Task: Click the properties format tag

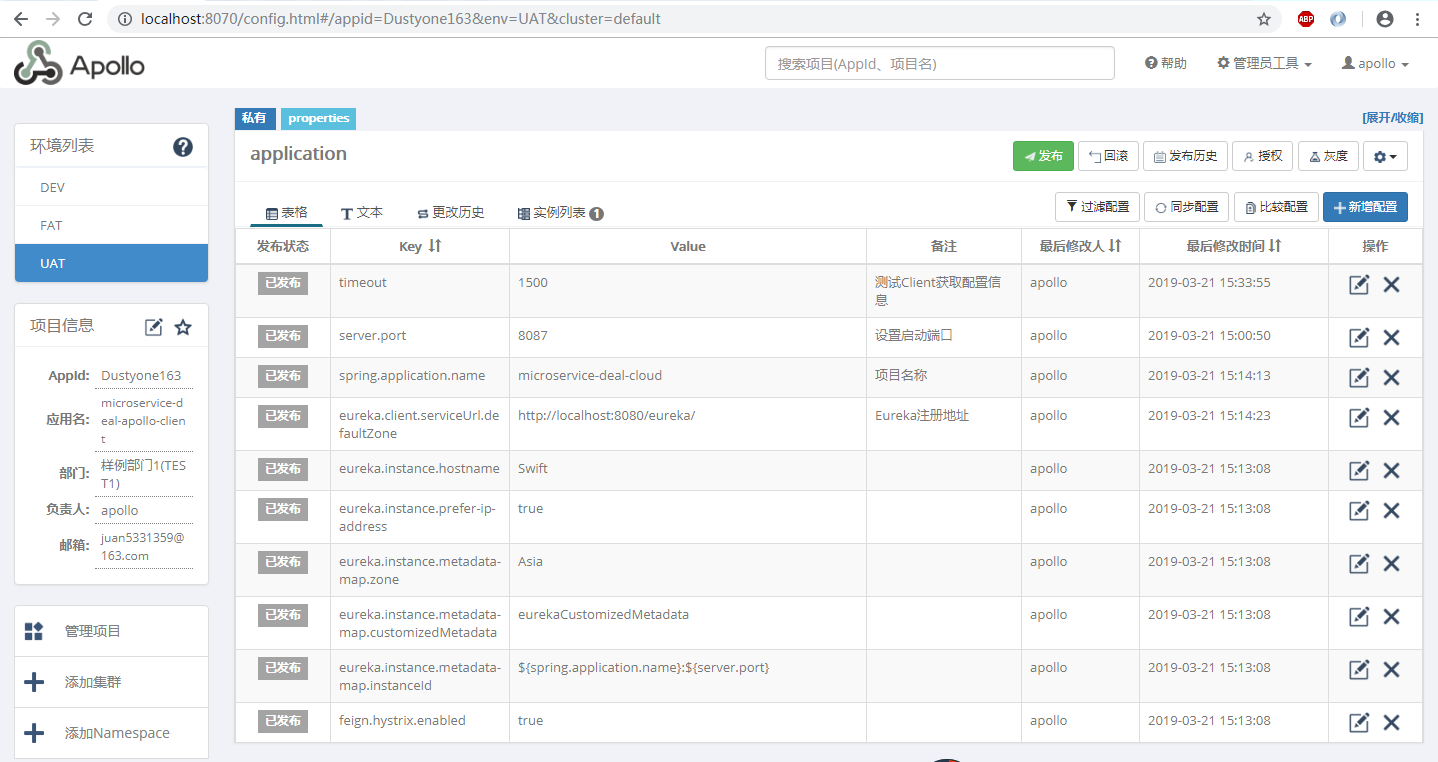Action: pos(319,118)
